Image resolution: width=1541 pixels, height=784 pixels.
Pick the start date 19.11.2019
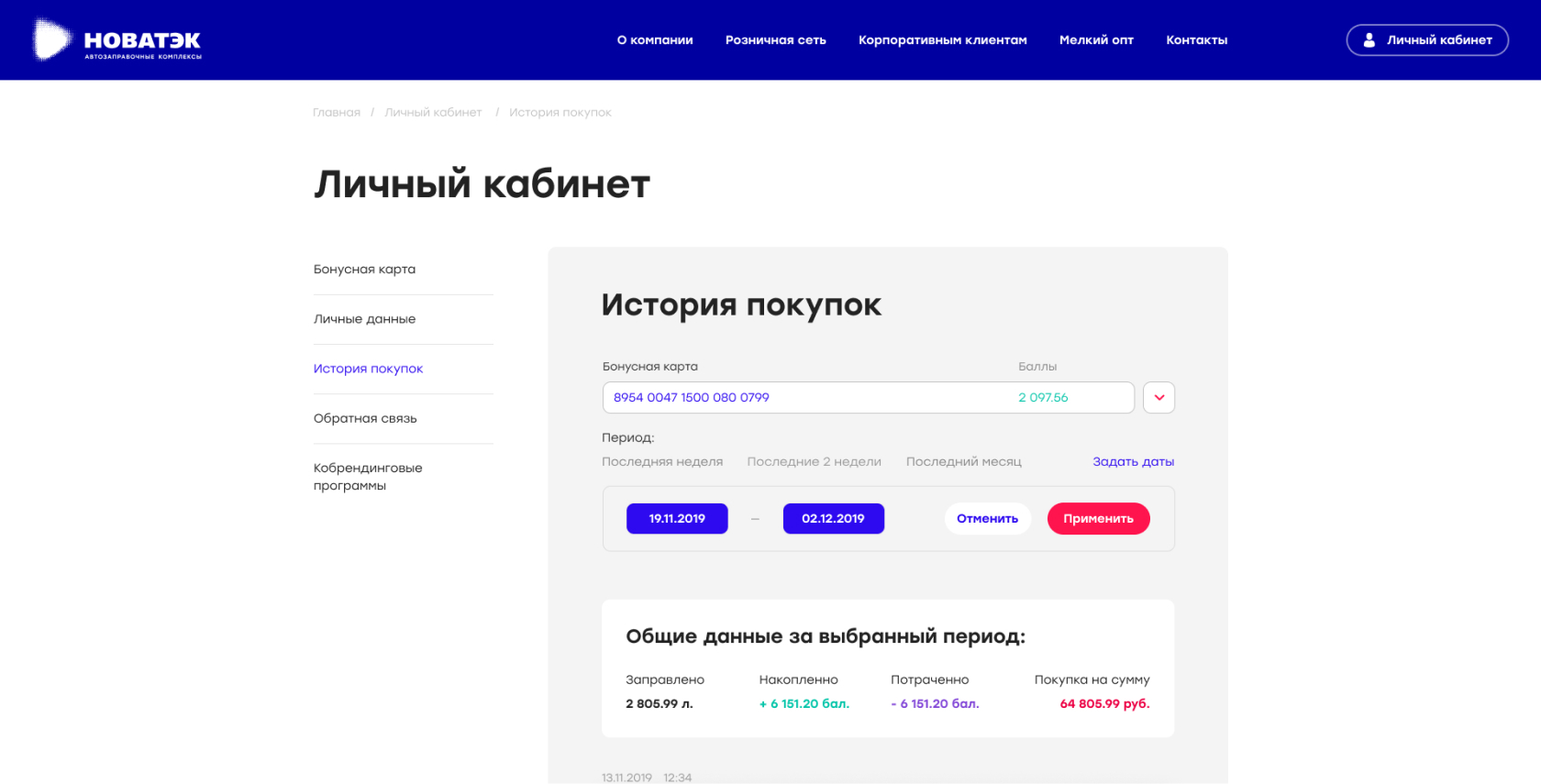pyautogui.click(x=677, y=519)
